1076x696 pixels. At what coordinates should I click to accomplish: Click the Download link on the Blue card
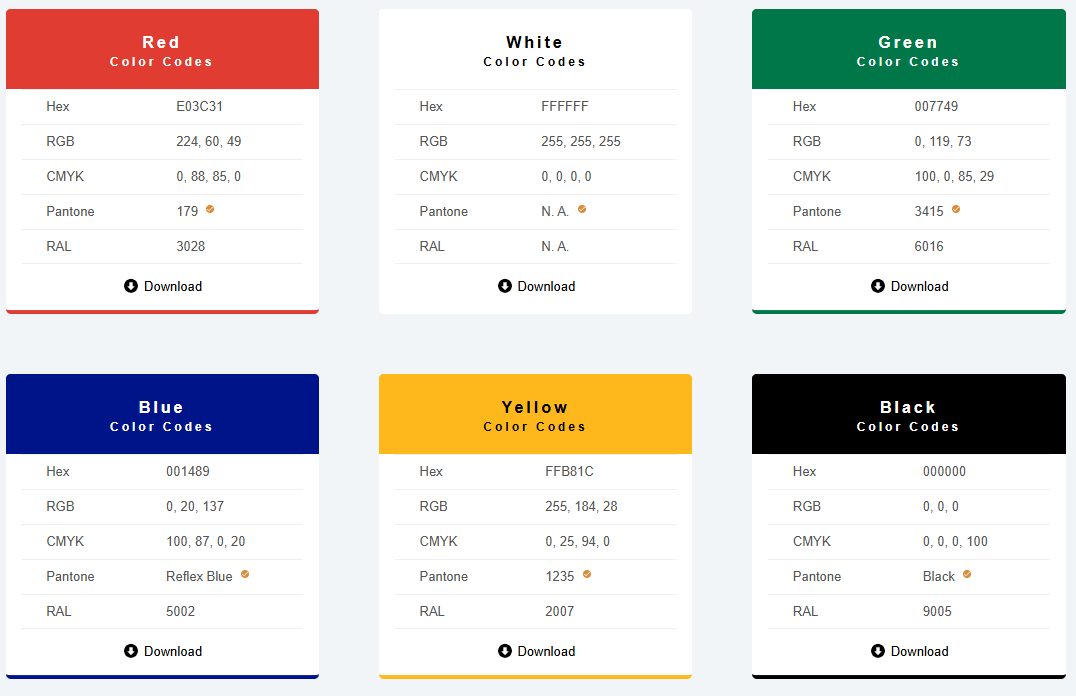162,651
